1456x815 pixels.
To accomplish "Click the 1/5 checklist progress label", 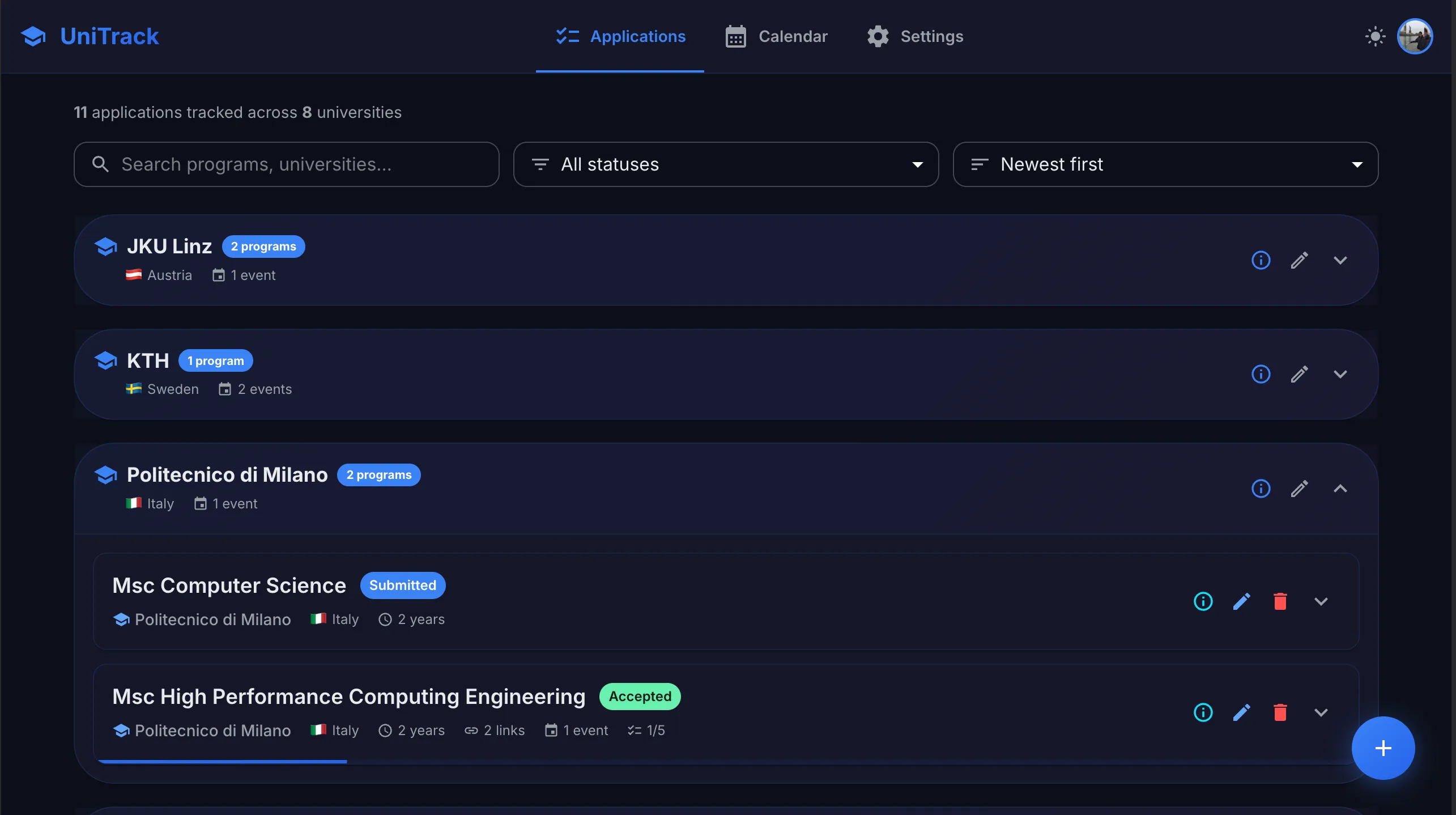I will 646,731.
